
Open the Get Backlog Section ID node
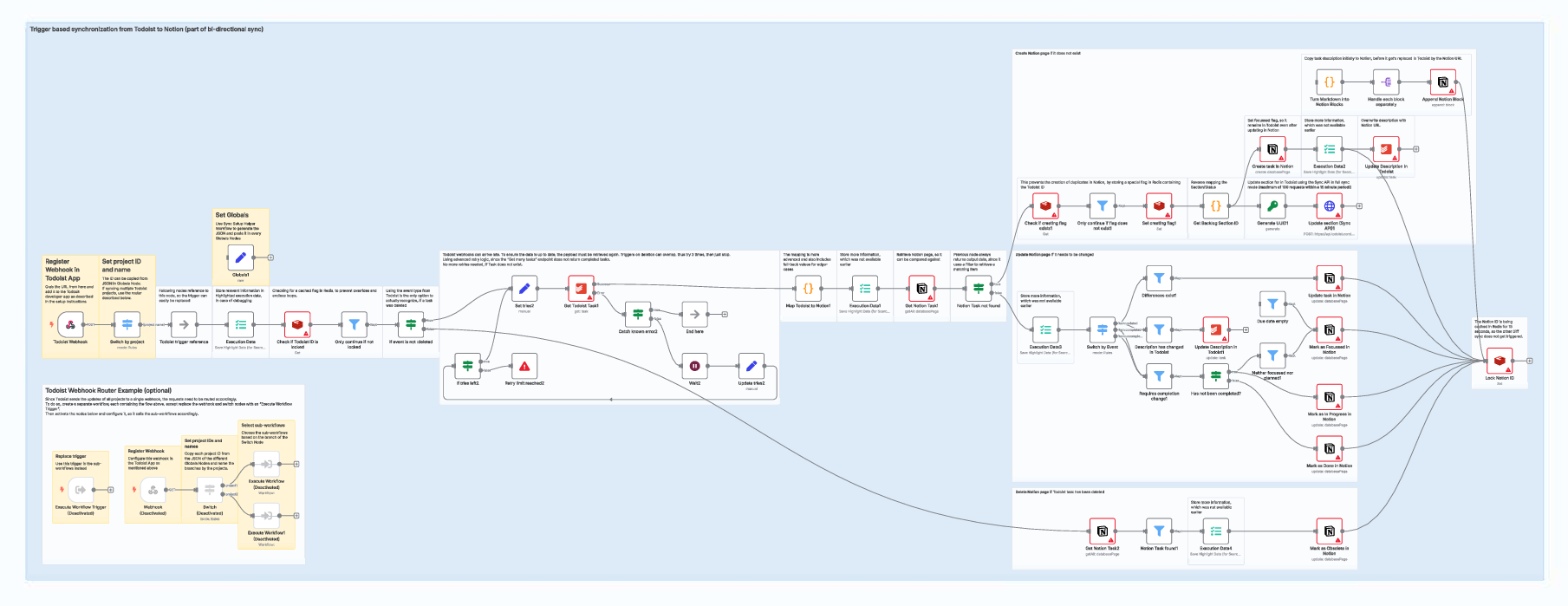[x=1216, y=206]
